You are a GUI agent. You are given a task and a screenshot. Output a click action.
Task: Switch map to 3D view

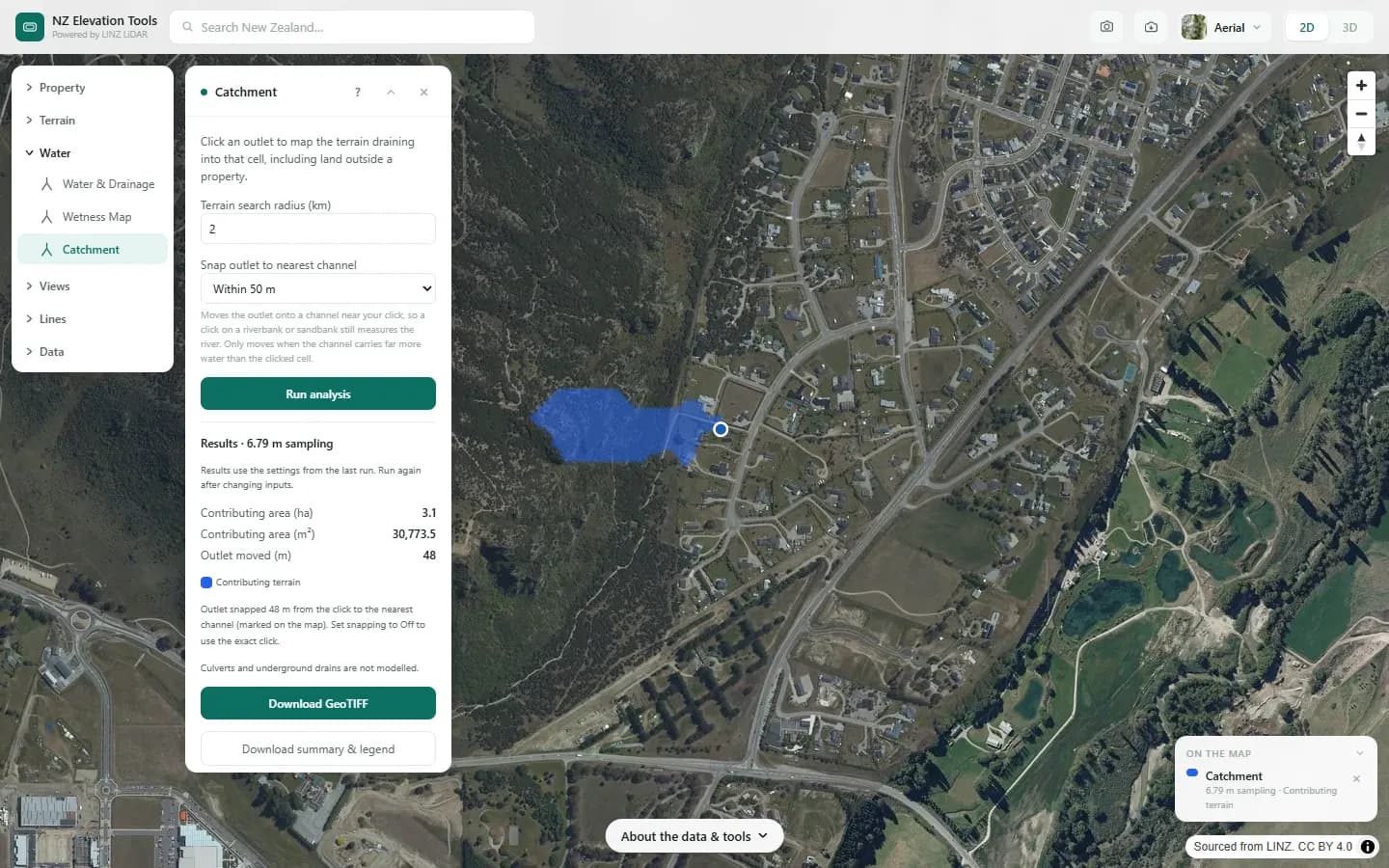1349,27
